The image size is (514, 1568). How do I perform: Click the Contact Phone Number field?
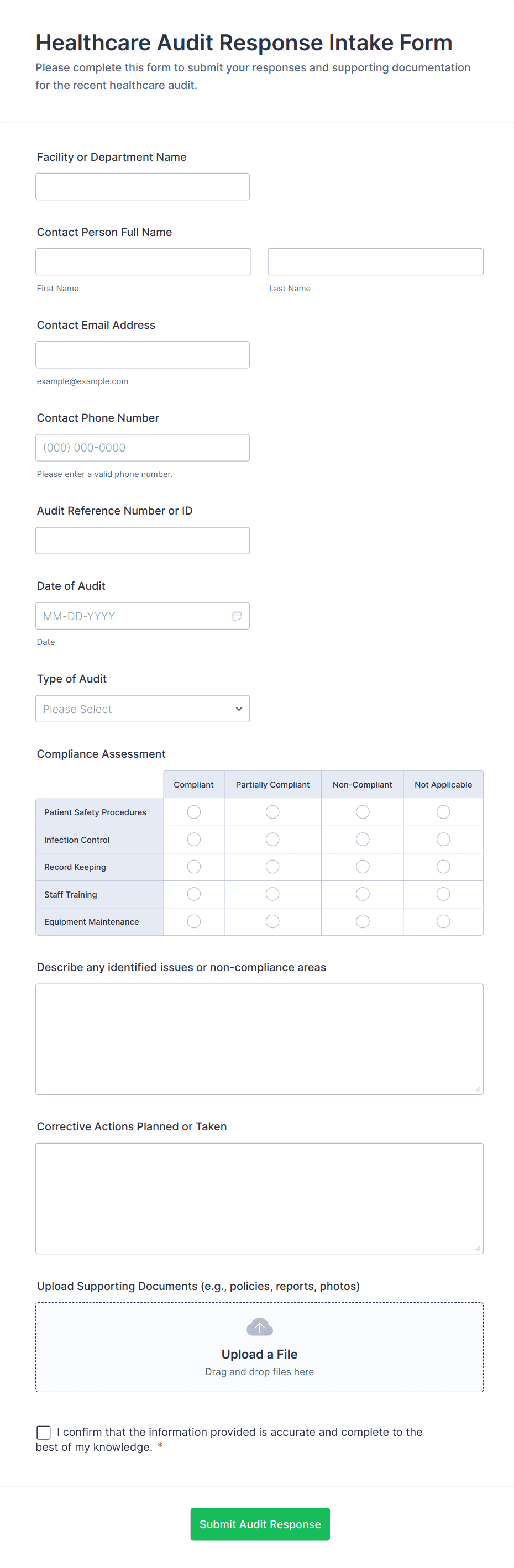[x=143, y=447]
